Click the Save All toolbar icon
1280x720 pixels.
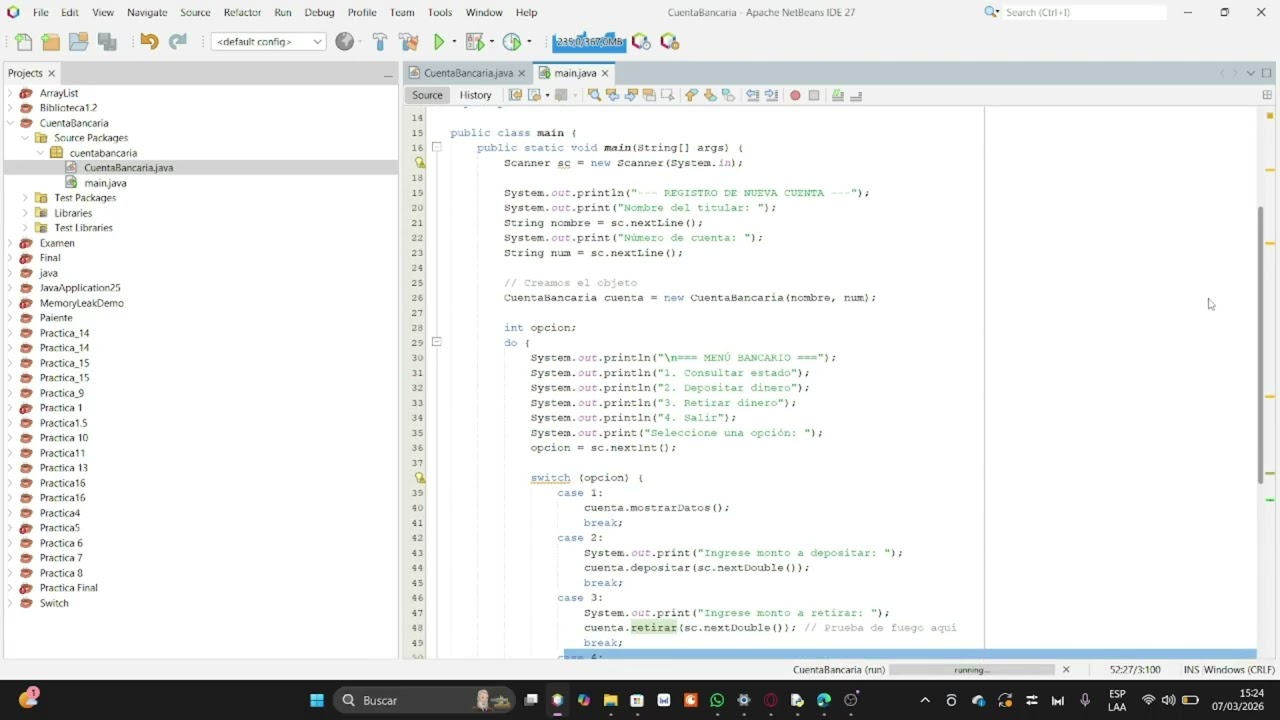[107, 42]
